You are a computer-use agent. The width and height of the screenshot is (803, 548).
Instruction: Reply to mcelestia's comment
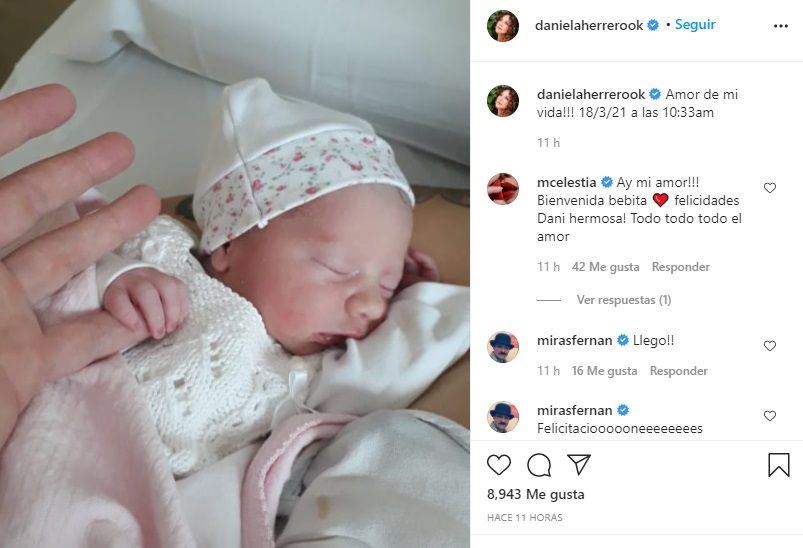tap(681, 267)
